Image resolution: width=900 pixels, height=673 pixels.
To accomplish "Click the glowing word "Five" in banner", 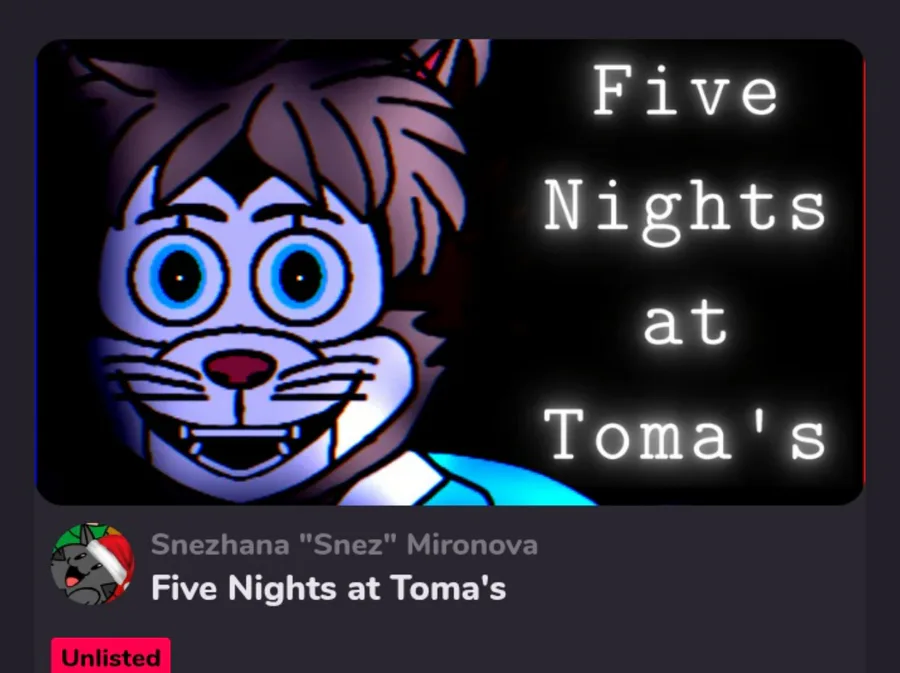I will (x=685, y=91).
